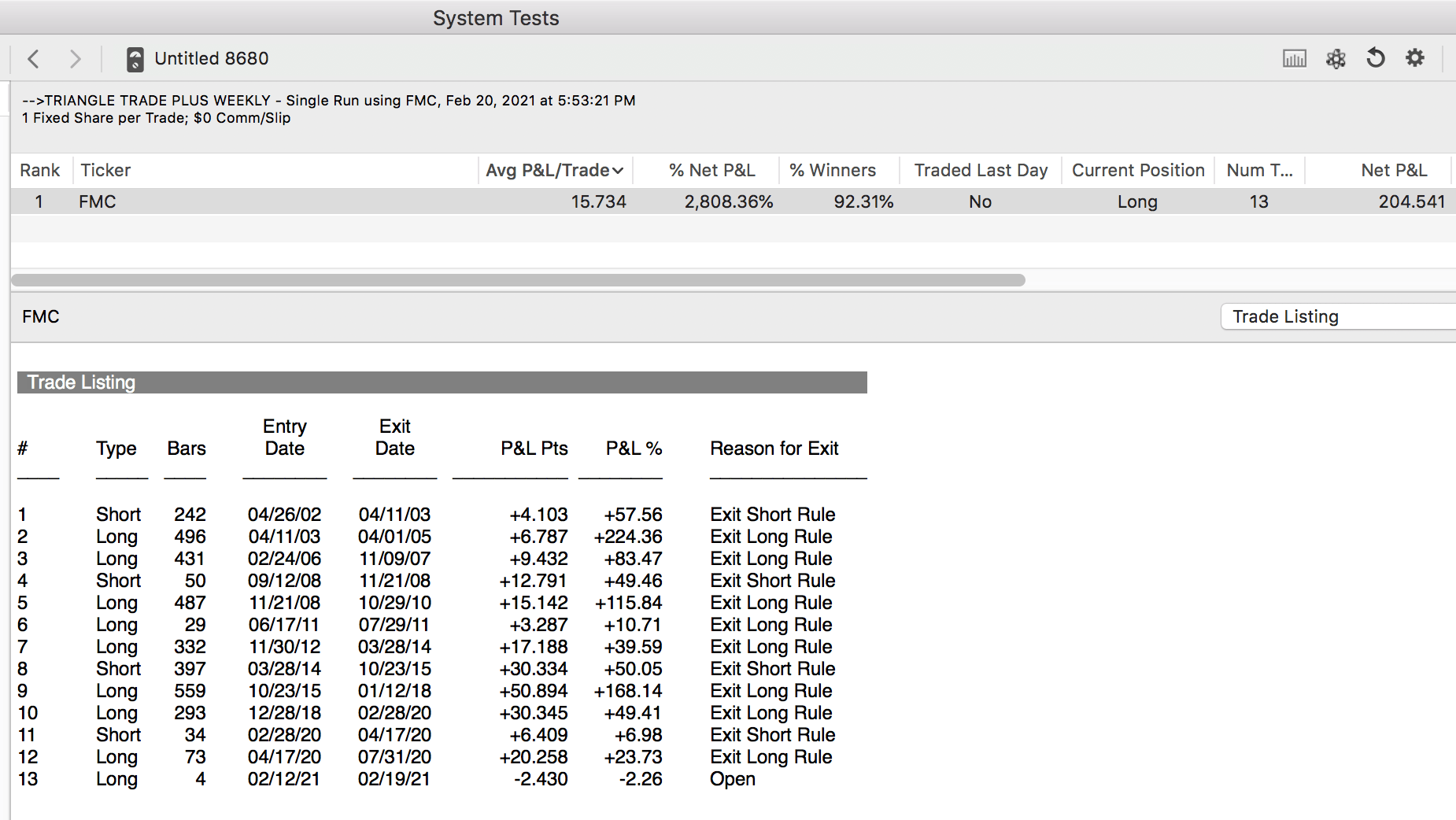This screenshot has width=1456, height=820.
Task: Click trade 7 P&L Pts +17.188
Action: 534,647
